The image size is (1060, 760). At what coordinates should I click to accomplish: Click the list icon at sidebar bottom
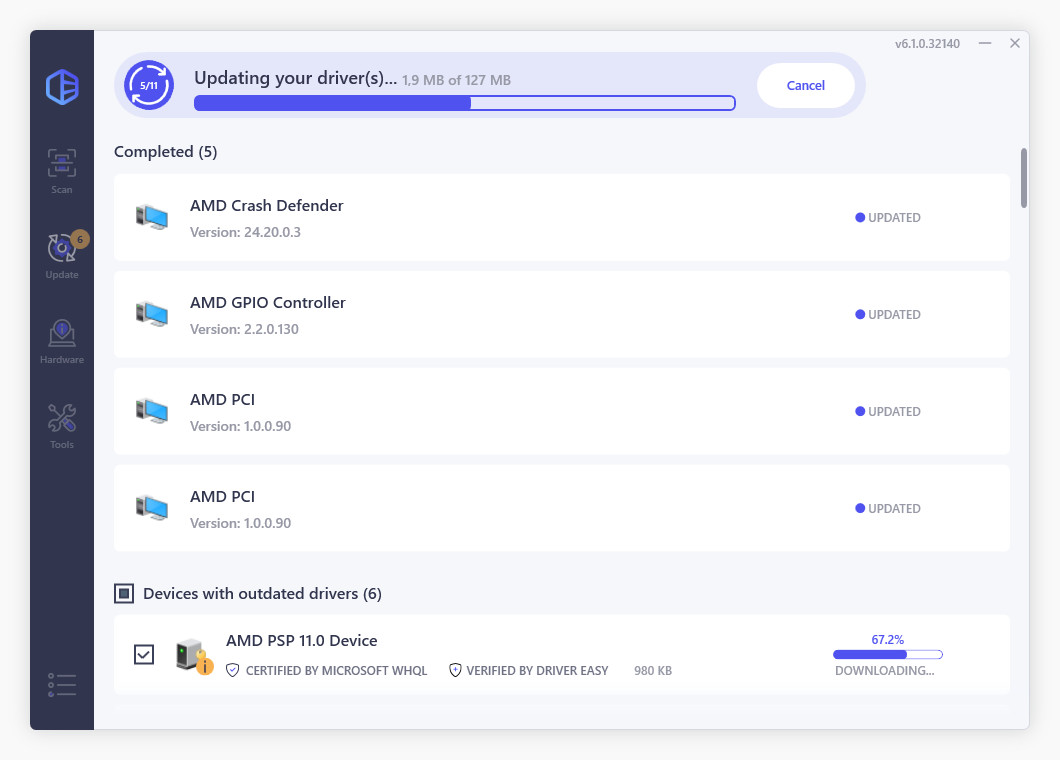click(x=61, y=684)
